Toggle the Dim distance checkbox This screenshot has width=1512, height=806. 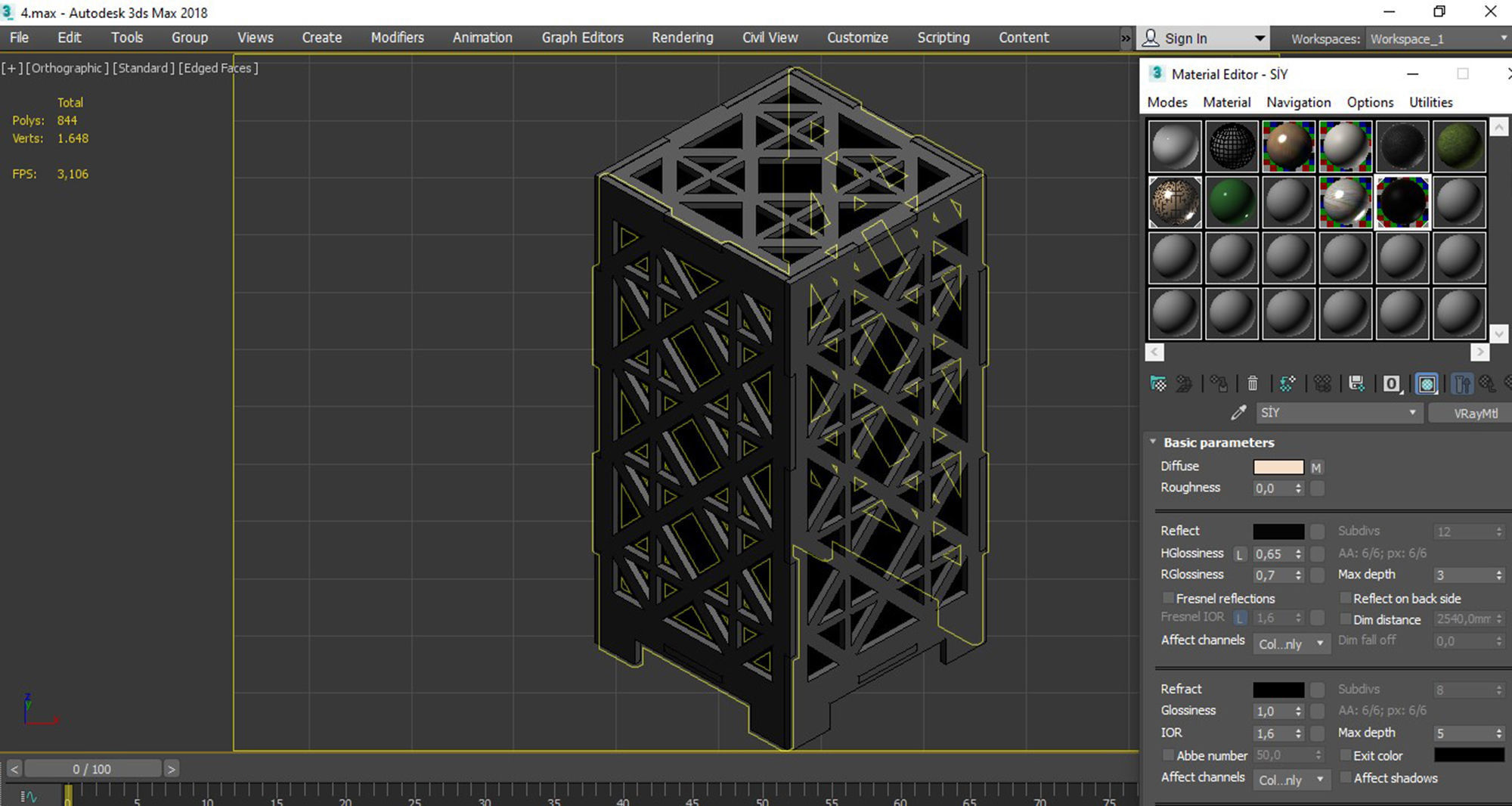tap(1345, 619)
